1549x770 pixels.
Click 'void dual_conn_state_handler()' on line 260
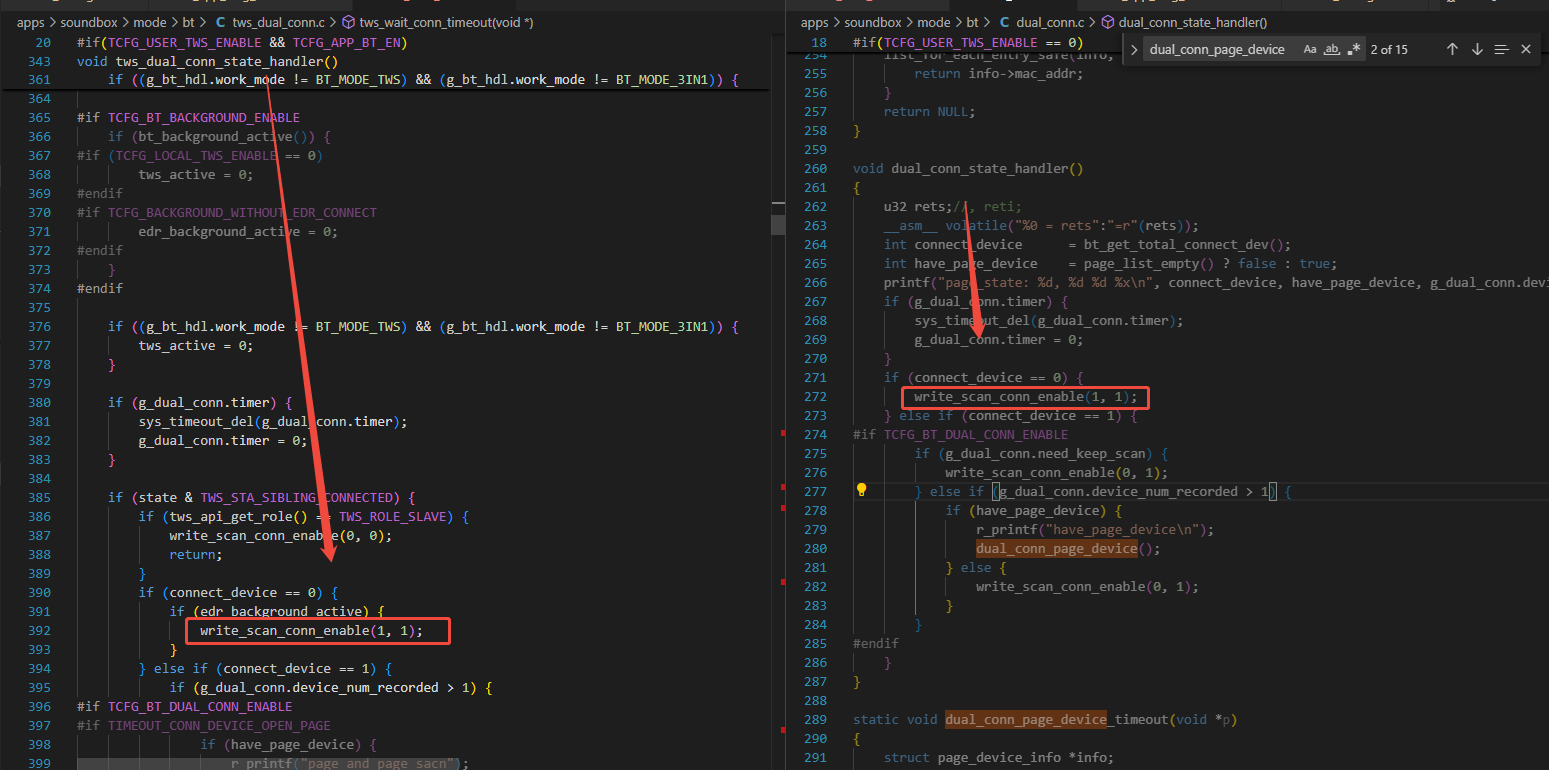point(968,169)
